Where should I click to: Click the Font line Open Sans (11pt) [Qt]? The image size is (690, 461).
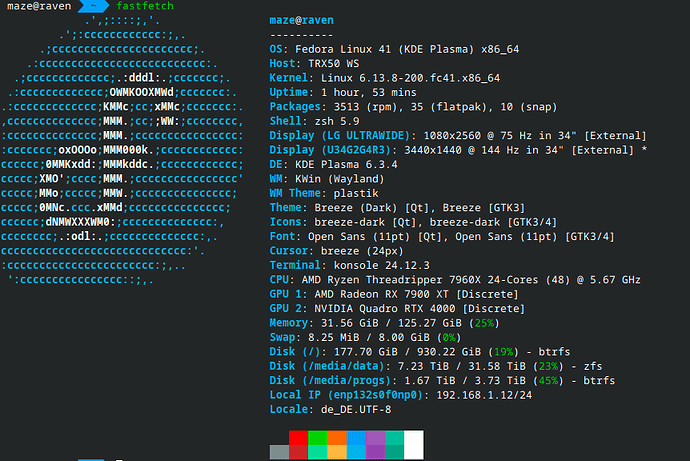tap(442, 237)
